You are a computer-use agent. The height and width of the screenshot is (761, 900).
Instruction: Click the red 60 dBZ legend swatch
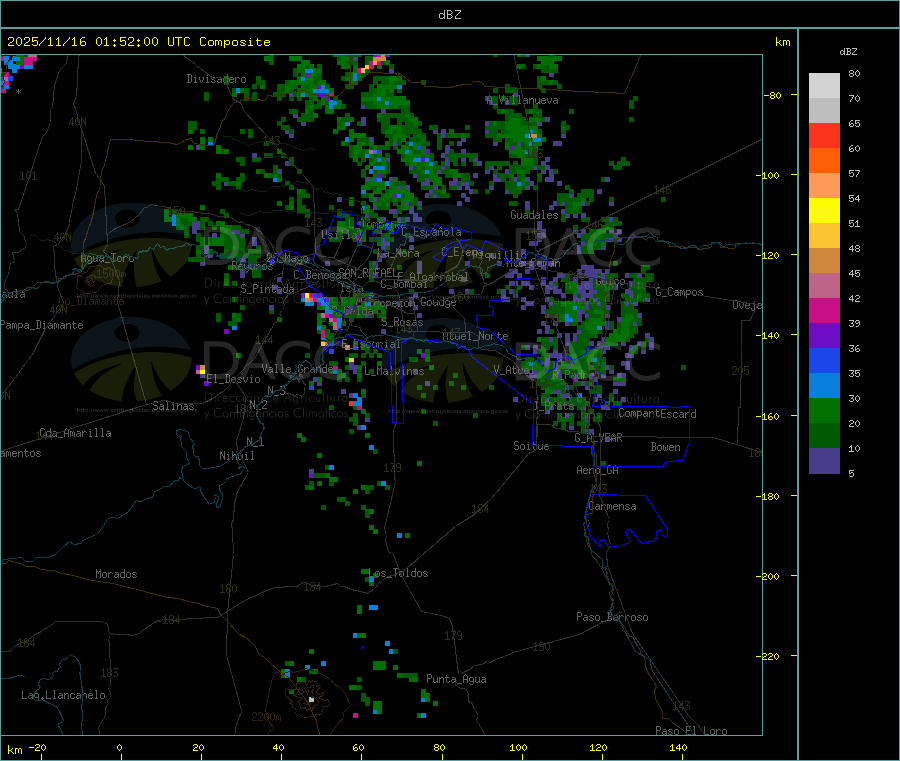[824, 135]
